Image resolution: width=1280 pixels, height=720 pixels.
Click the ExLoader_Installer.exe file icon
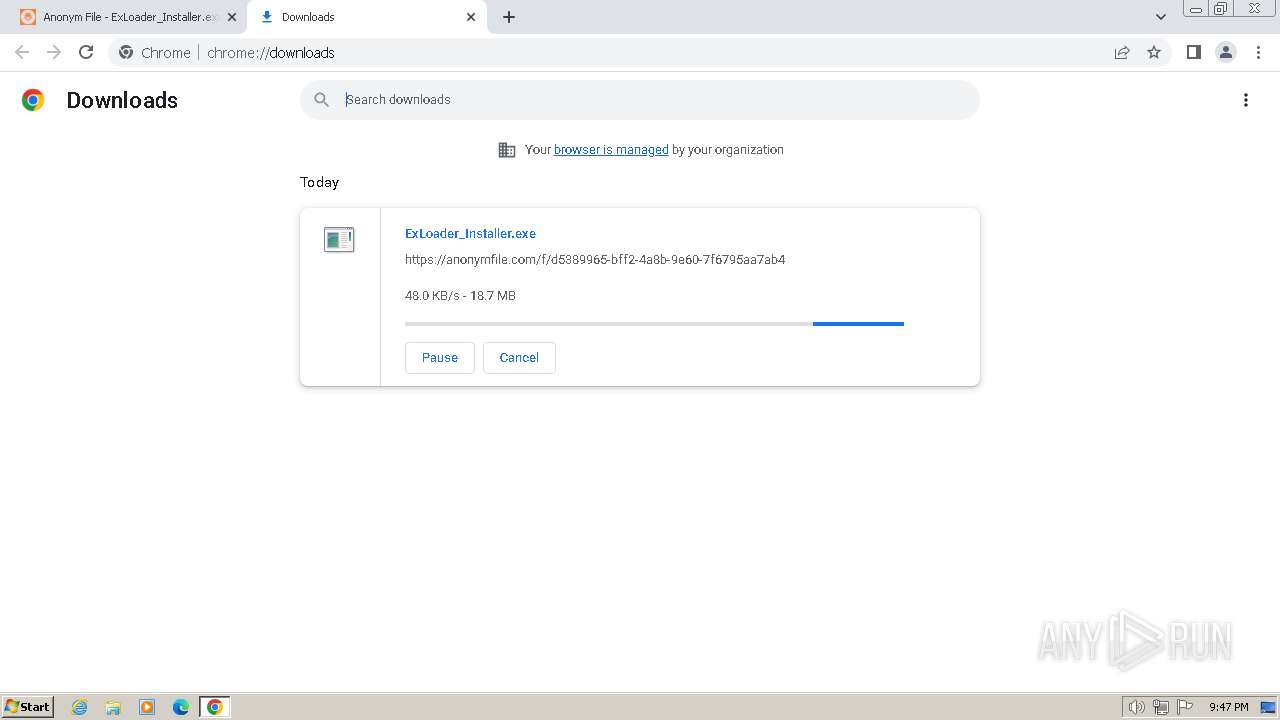[339, 239]
